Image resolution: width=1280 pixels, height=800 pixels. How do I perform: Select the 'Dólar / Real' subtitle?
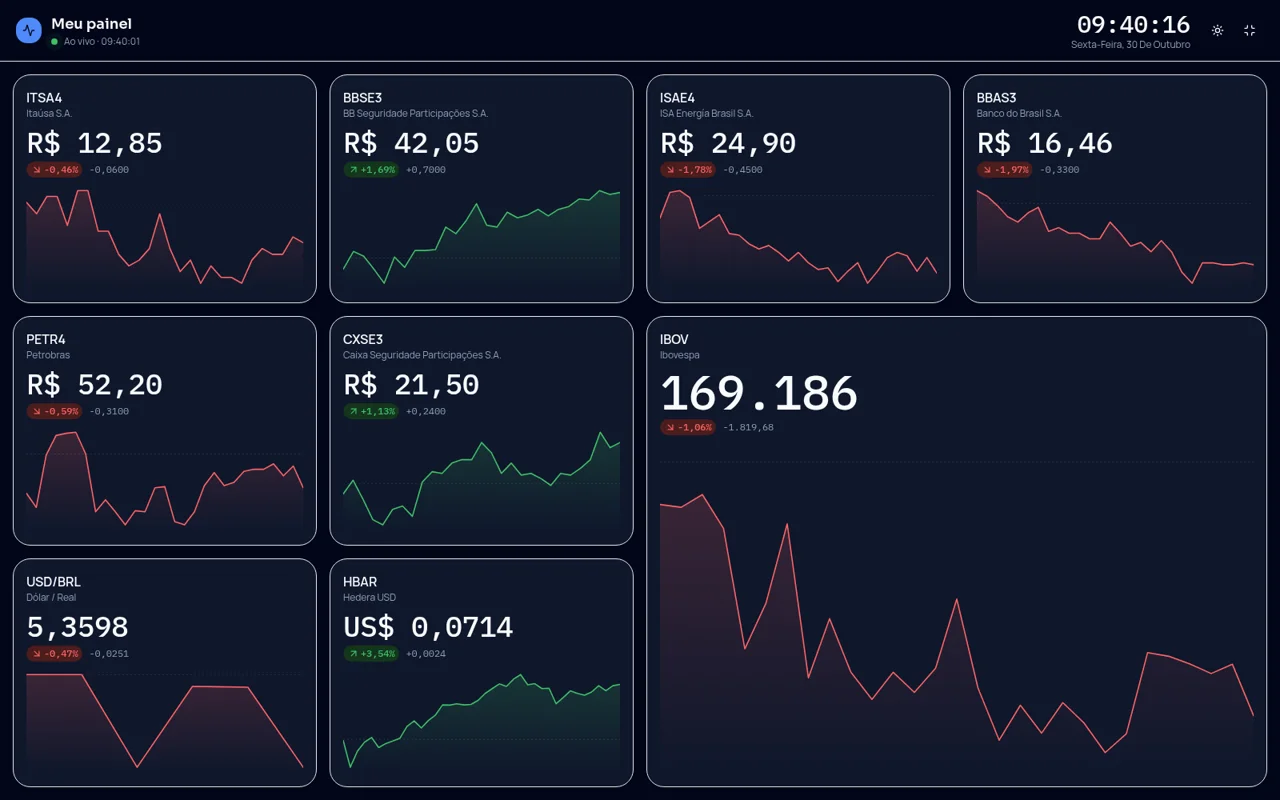[x=52, y=598]
